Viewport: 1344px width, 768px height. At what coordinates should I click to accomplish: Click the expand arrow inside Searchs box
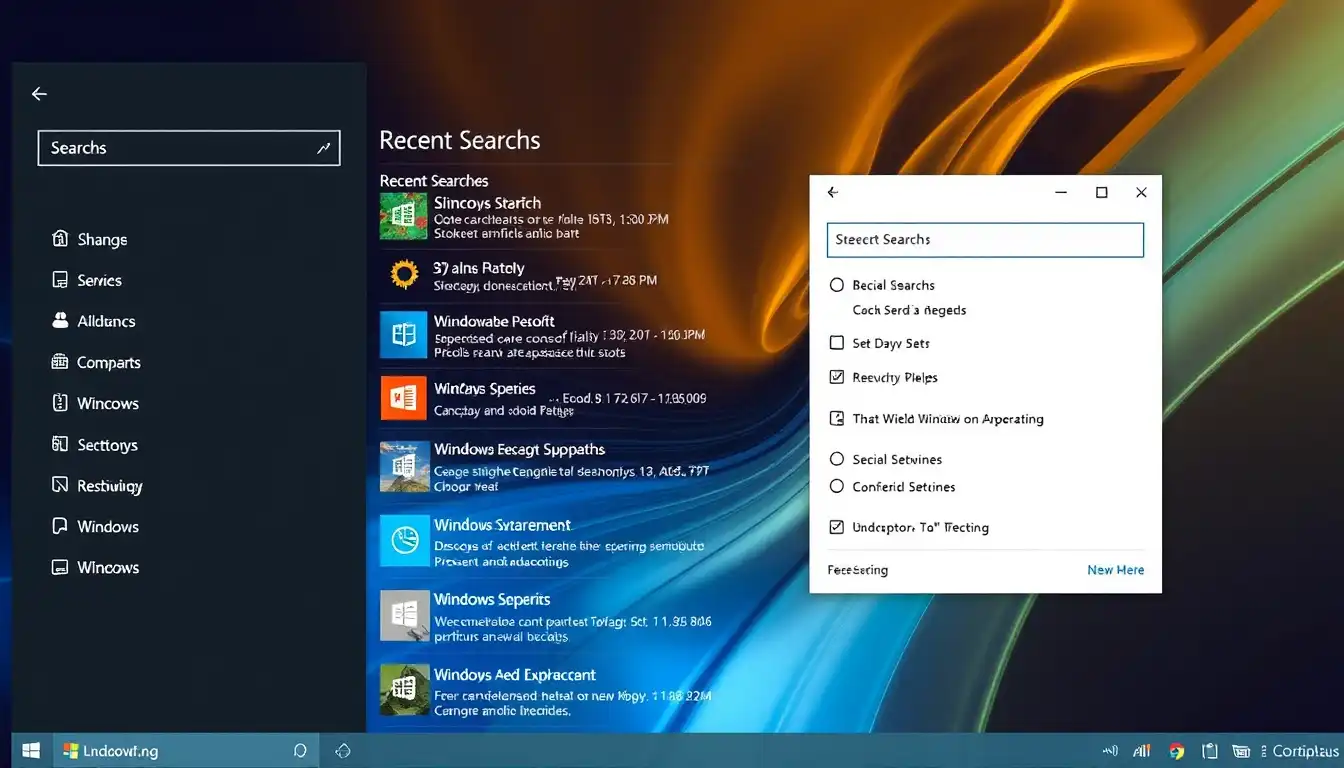click(x=323, y=148)
